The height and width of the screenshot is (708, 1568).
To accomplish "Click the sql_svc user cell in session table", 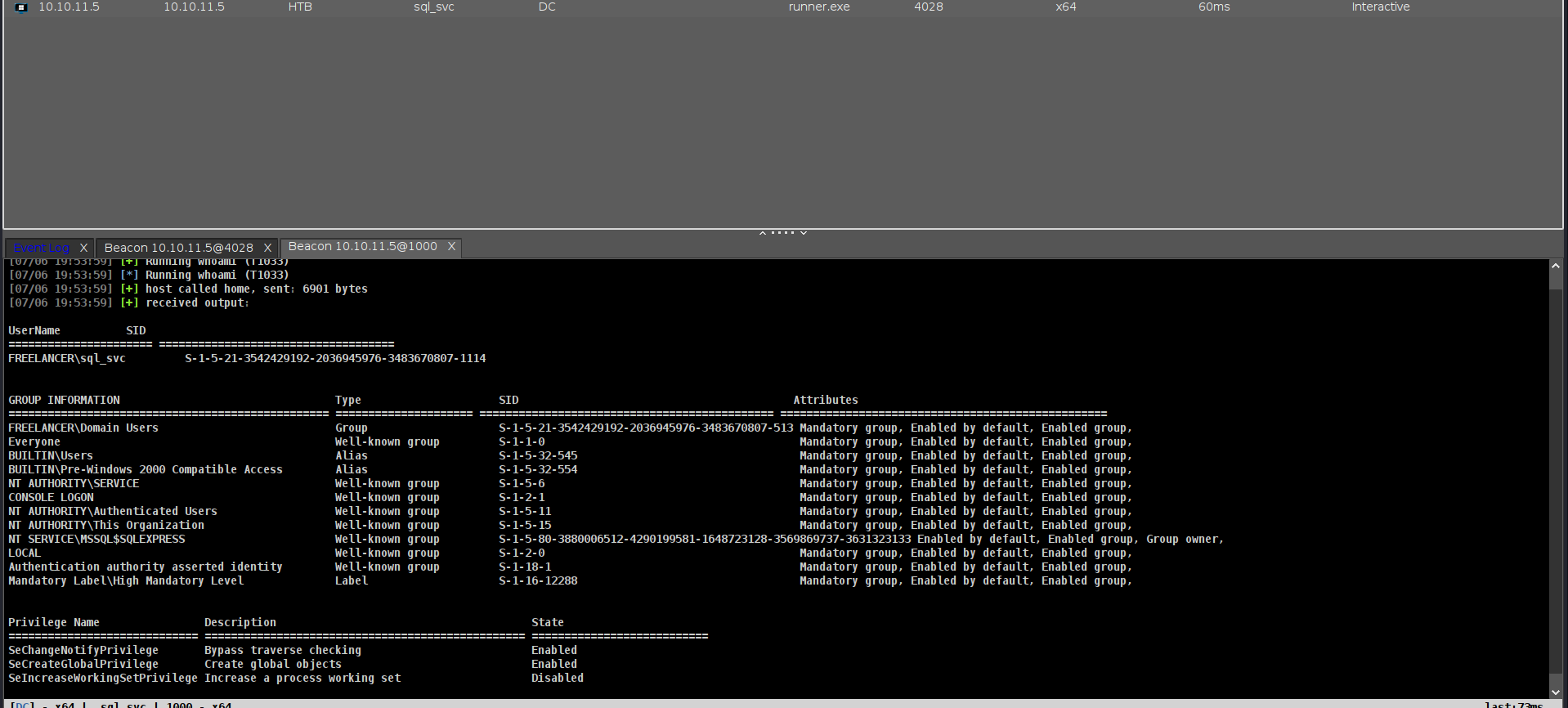I will click(433, 7).
